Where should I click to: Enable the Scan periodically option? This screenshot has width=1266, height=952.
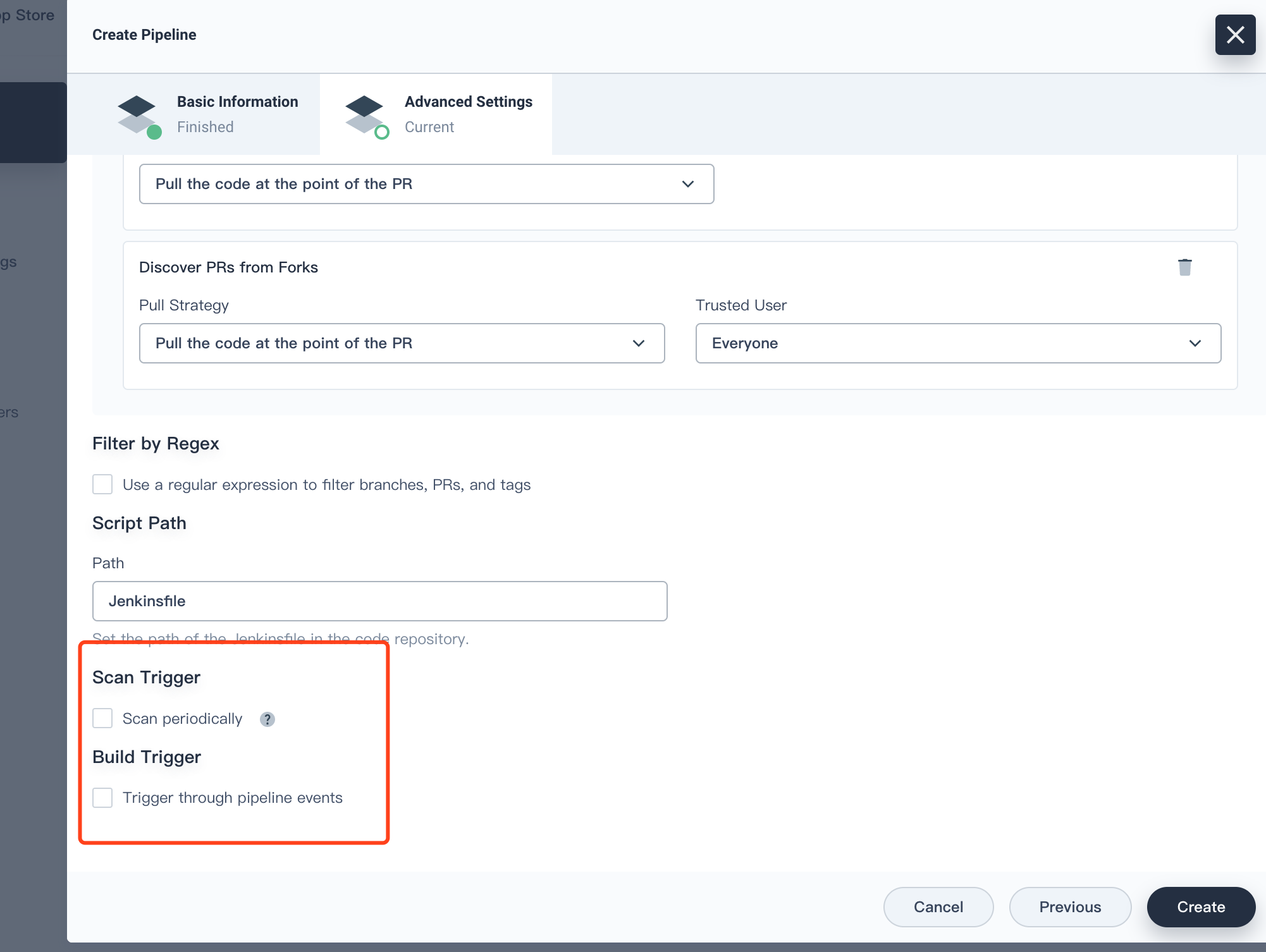pyautogui.click(x=102, y=718)
